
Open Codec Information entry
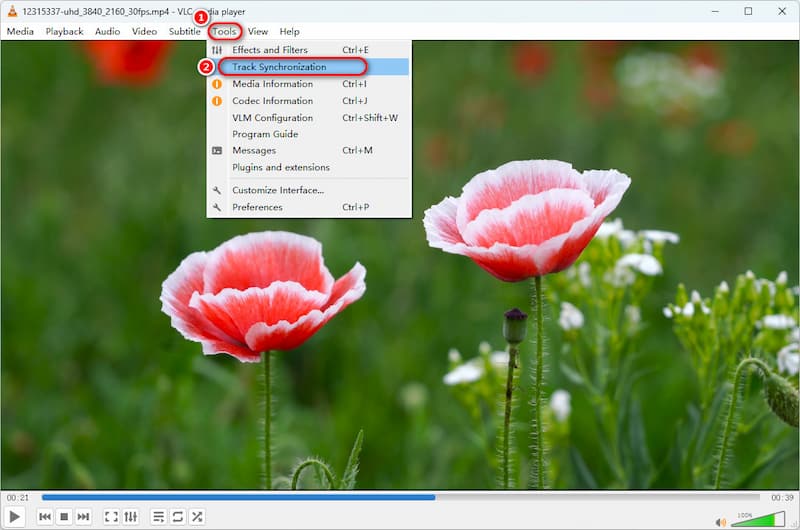pos(309,100)
